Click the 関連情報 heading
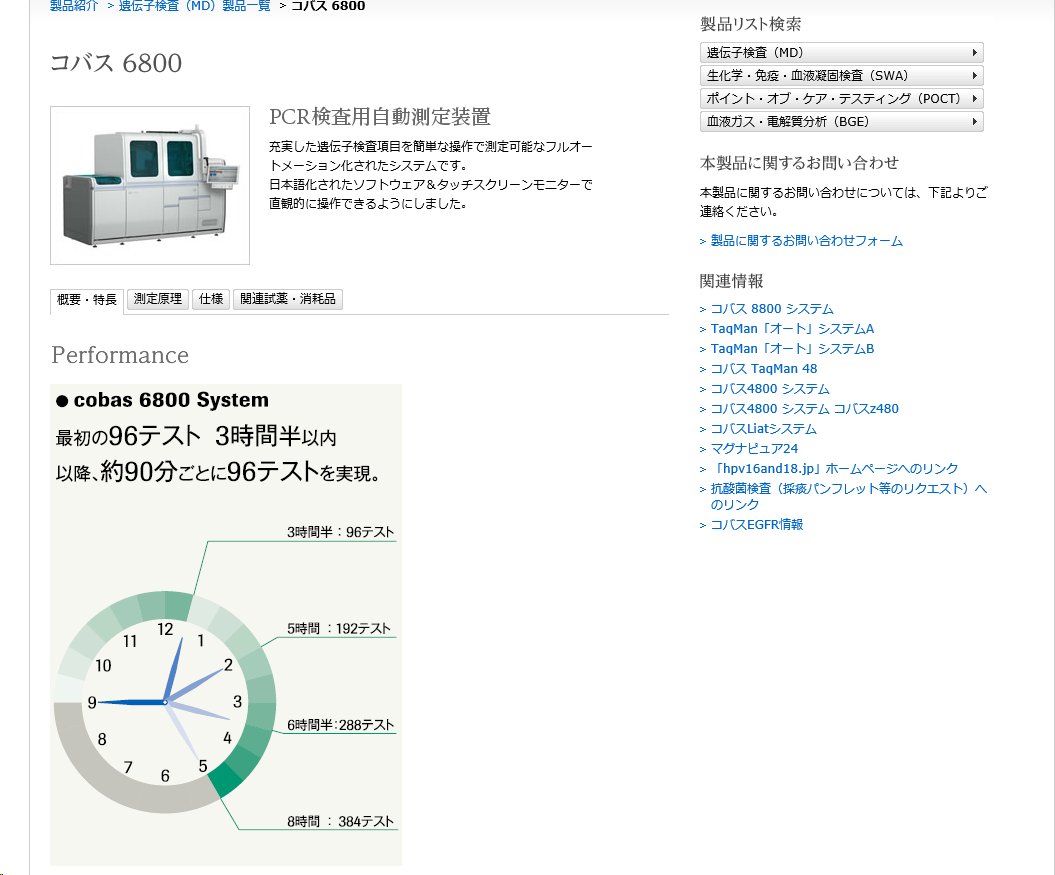This screenshot has height=875, width=1055. pos(731,281)
